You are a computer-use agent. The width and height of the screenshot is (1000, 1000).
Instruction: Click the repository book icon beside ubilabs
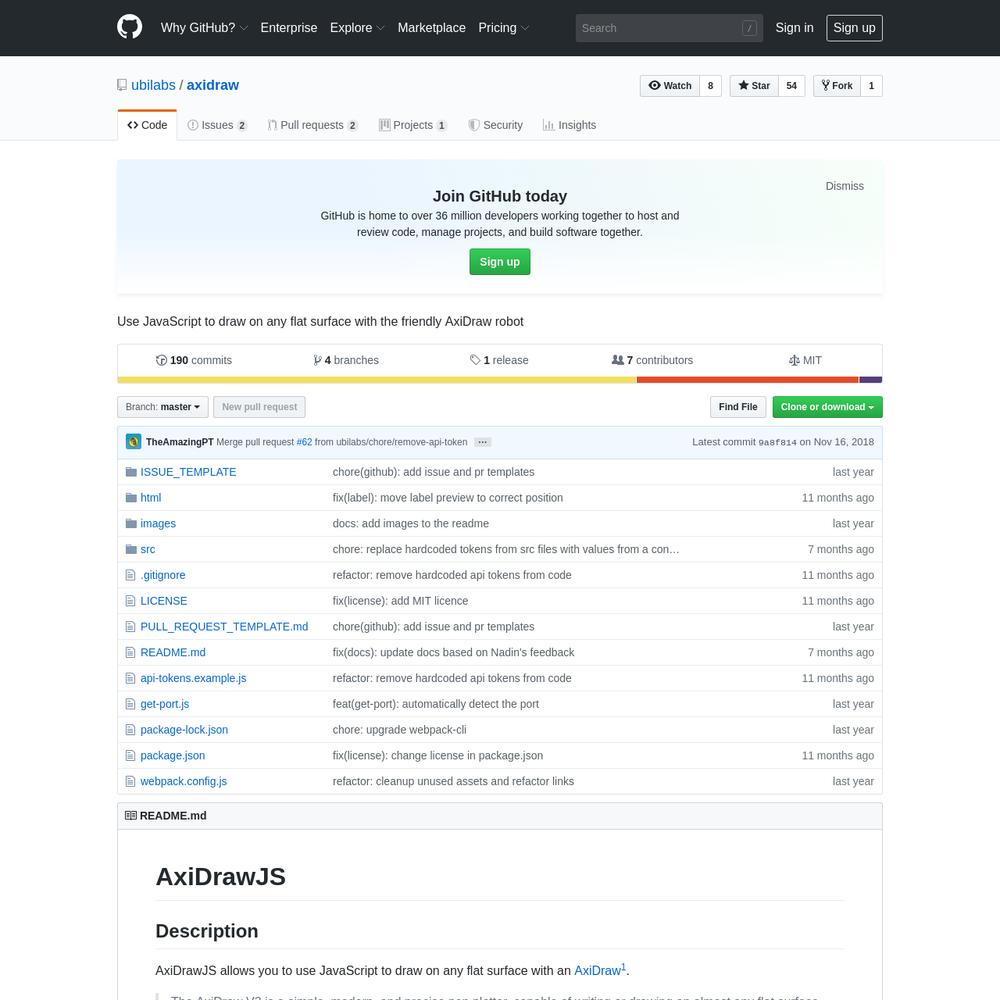tap(122, 85)
